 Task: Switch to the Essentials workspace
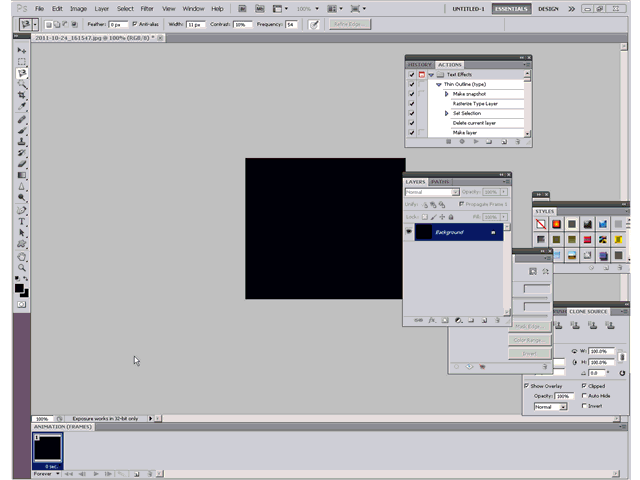pos(511,9)
